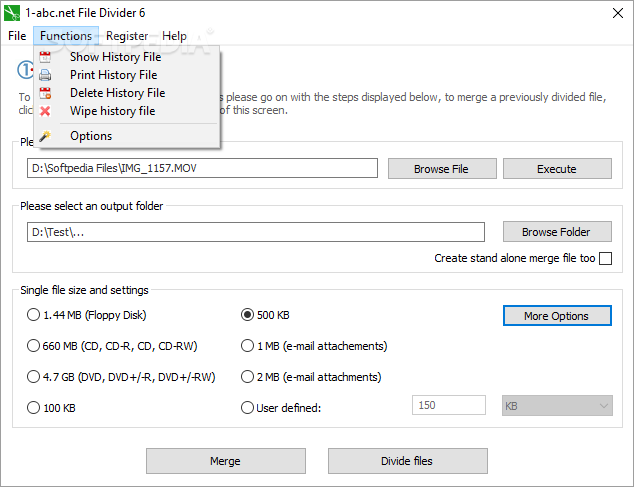Viewport: 634px width, 487px height.
Task: Click the Show History File calendar icon
Action: (45, 57)
